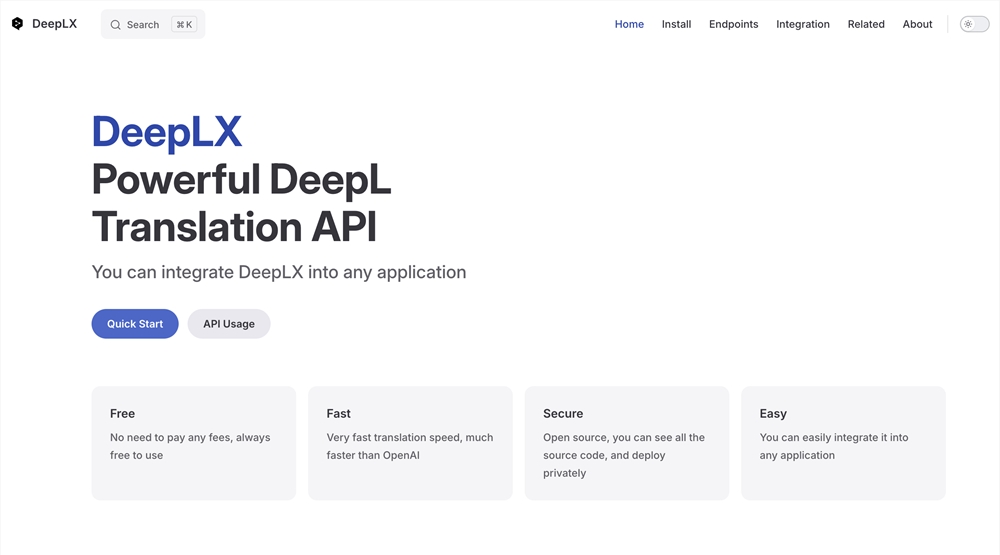Select the Fast feature card
The width and height of the screenshot is (1000, 555).
410,443
